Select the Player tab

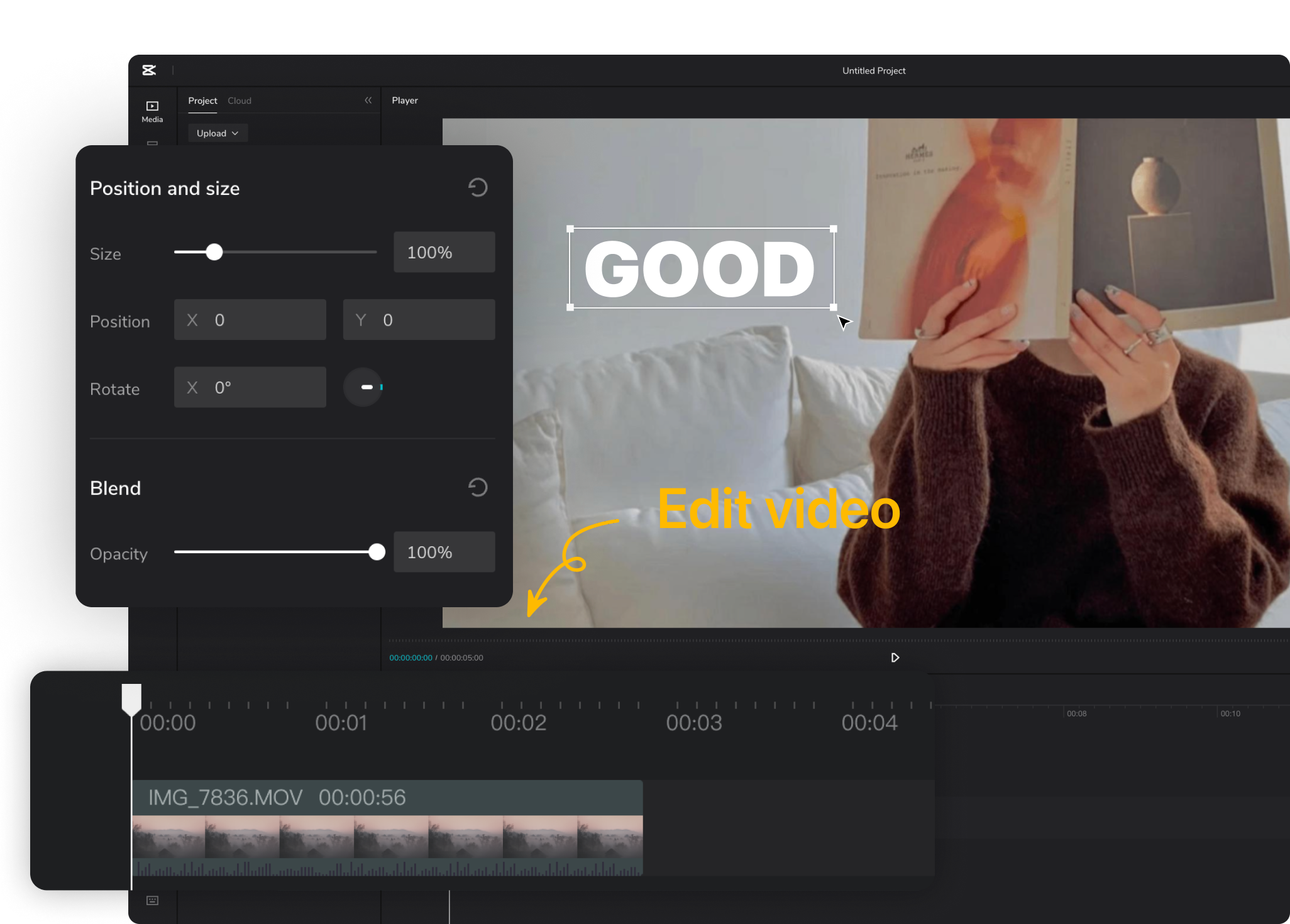coord(405,101)
